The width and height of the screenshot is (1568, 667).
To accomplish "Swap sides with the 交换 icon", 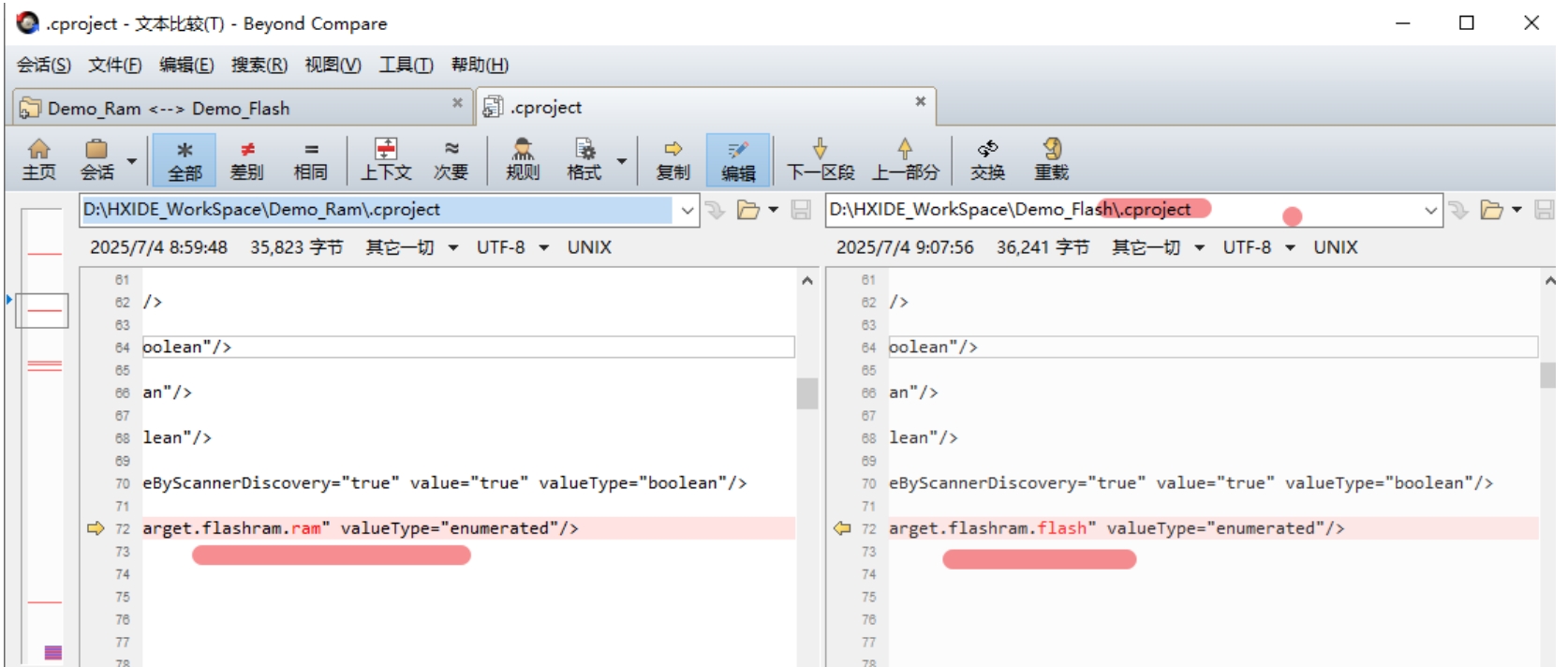I will point(987,159).
